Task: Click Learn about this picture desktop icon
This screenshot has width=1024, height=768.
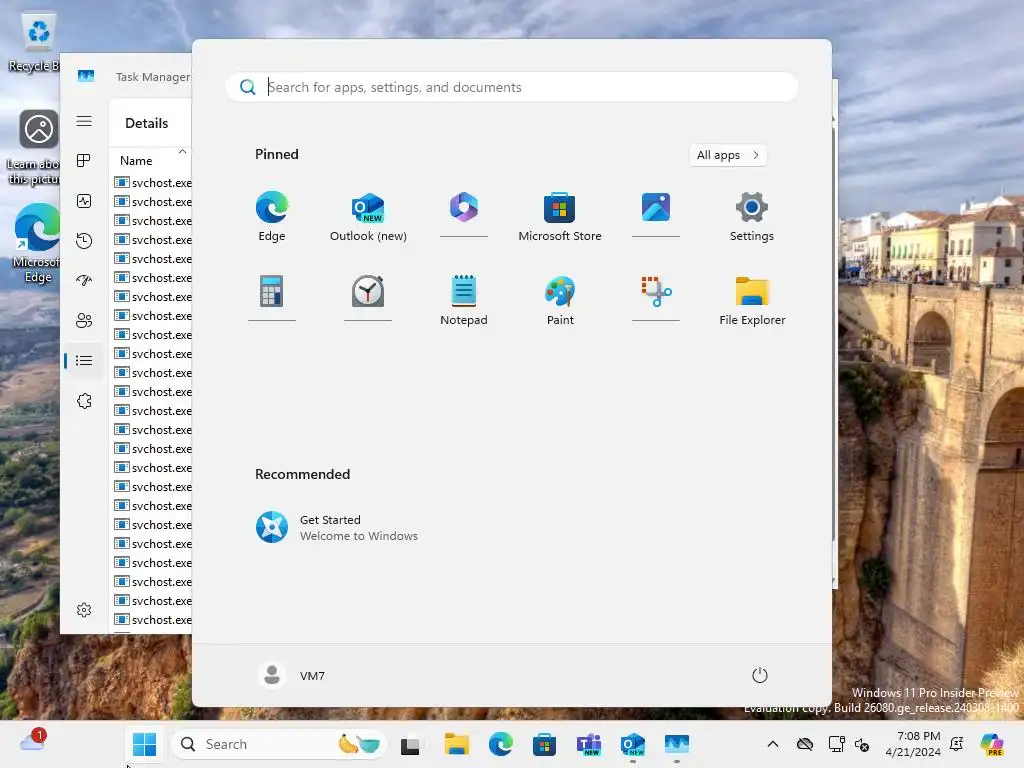Action: coord(36,148)
